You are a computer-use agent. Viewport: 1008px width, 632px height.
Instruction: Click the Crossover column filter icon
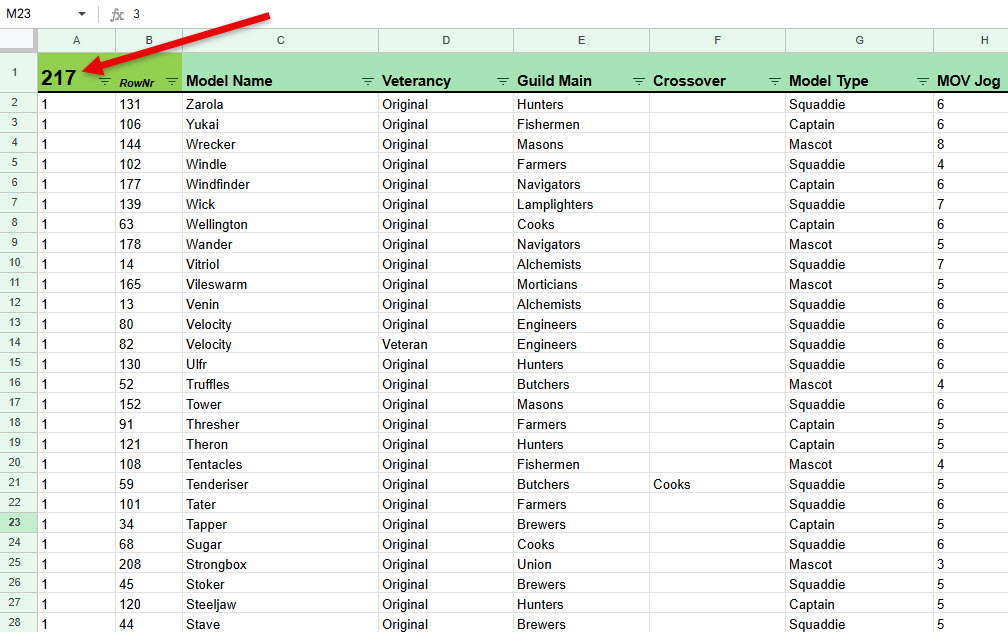coord(773,81)
